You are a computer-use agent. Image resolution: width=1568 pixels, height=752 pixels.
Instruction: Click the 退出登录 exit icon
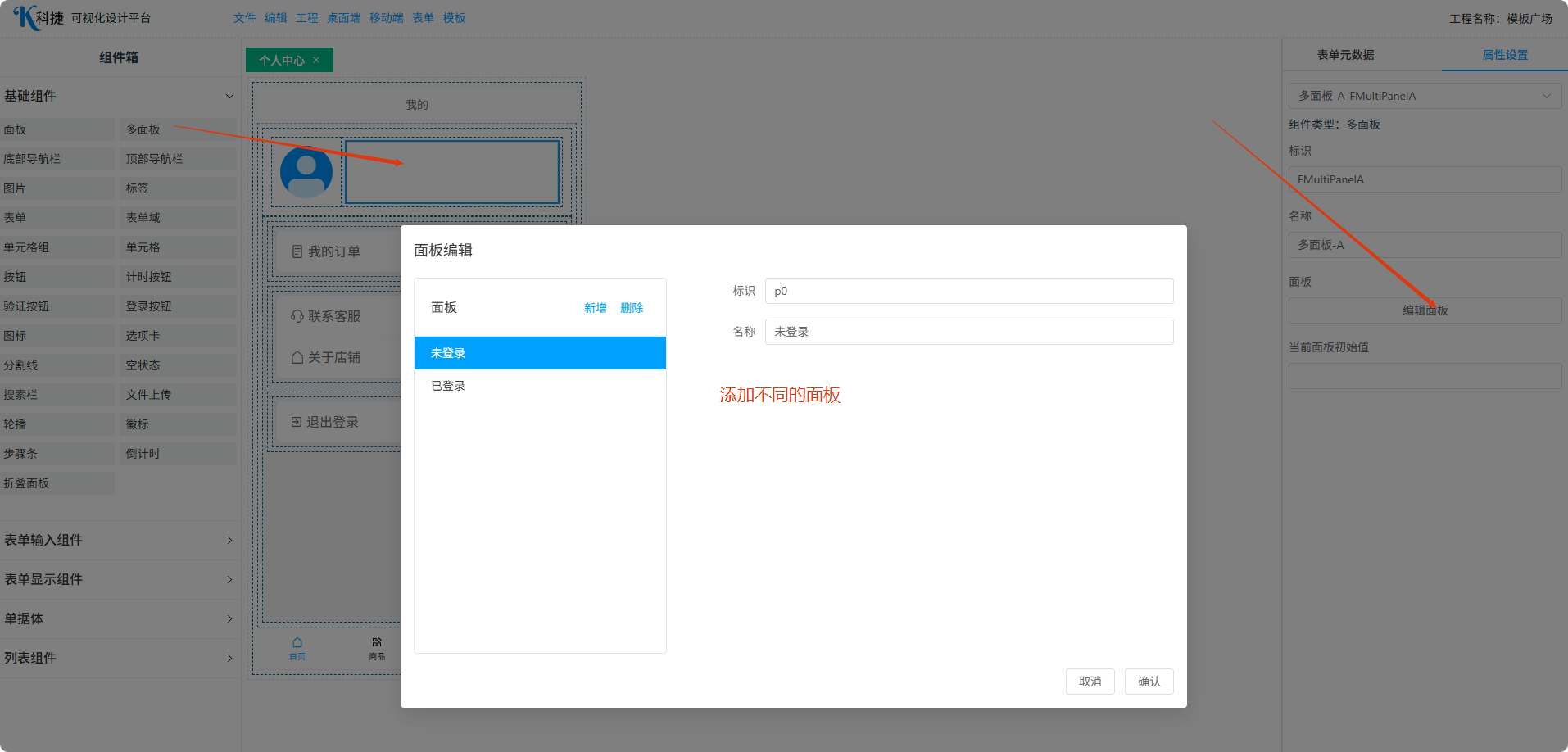tap(297, 422)
